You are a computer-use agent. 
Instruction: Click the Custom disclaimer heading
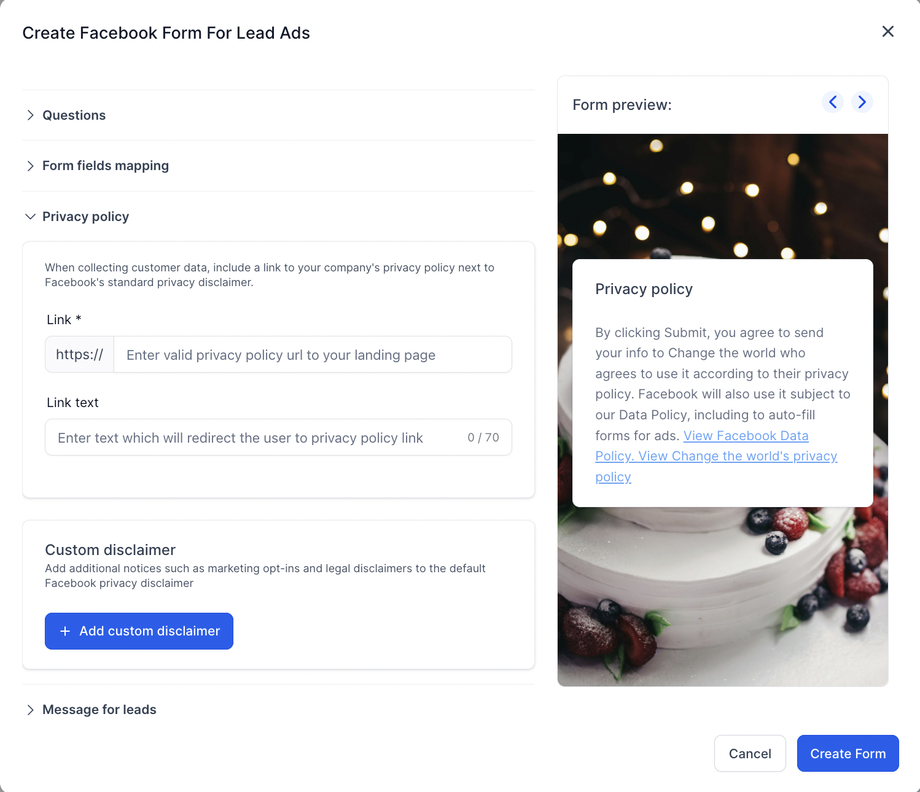(x=110, y=550)
